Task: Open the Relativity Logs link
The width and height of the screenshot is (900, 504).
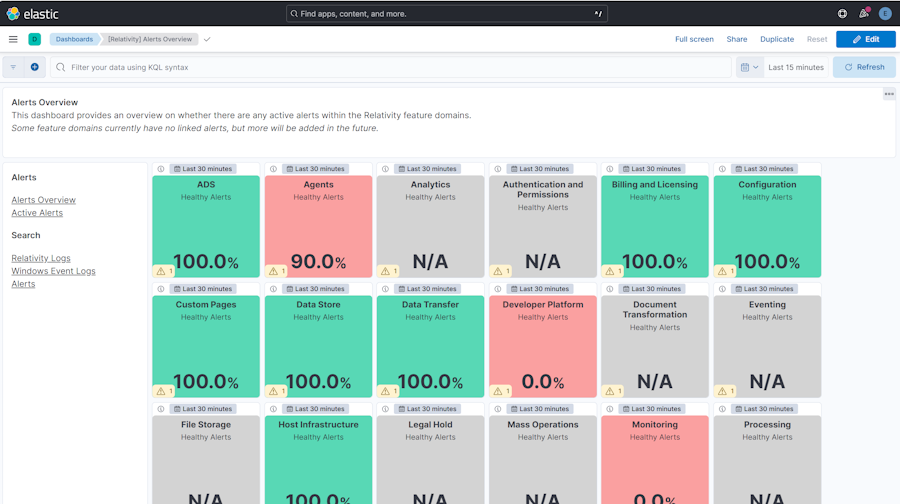Action: (x=41, y=258)
